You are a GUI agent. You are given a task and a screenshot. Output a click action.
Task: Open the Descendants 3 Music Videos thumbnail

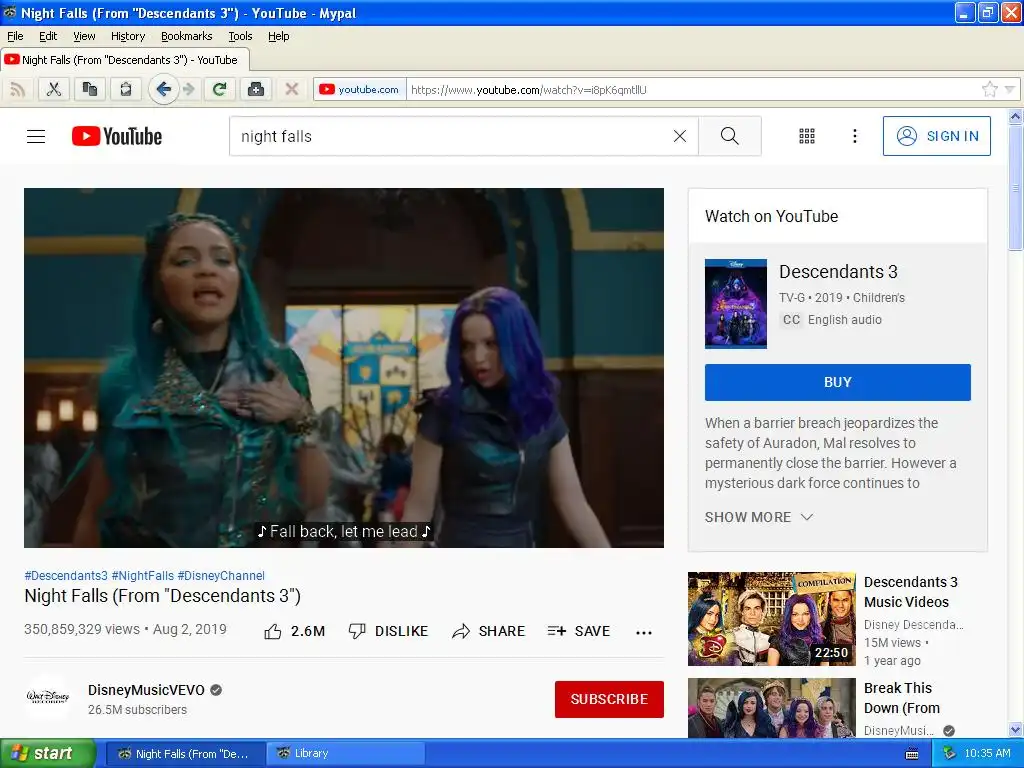(x=771, y=619)
